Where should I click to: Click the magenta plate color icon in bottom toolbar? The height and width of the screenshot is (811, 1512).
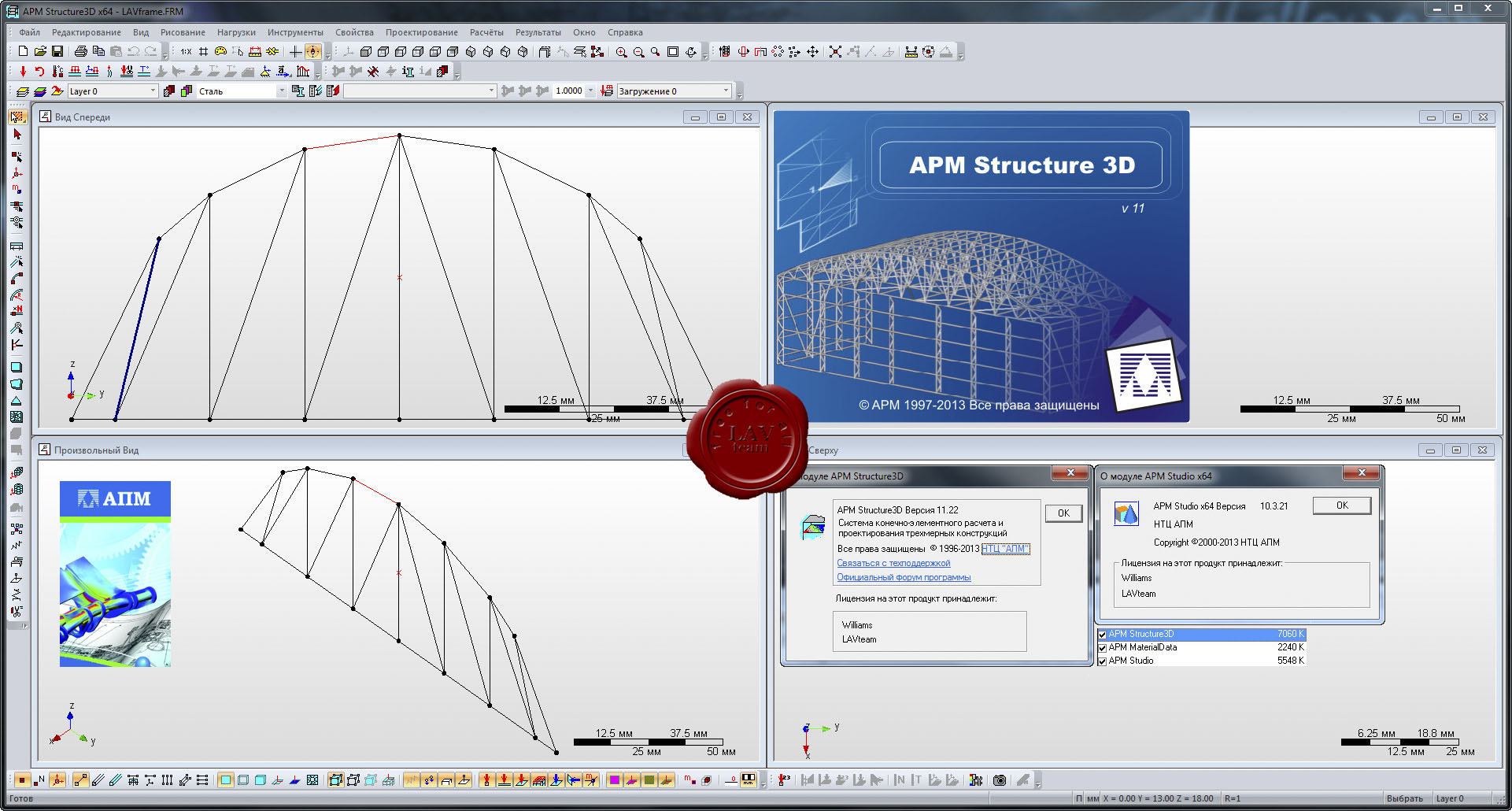pyautogui.click(x=615, y=780)
